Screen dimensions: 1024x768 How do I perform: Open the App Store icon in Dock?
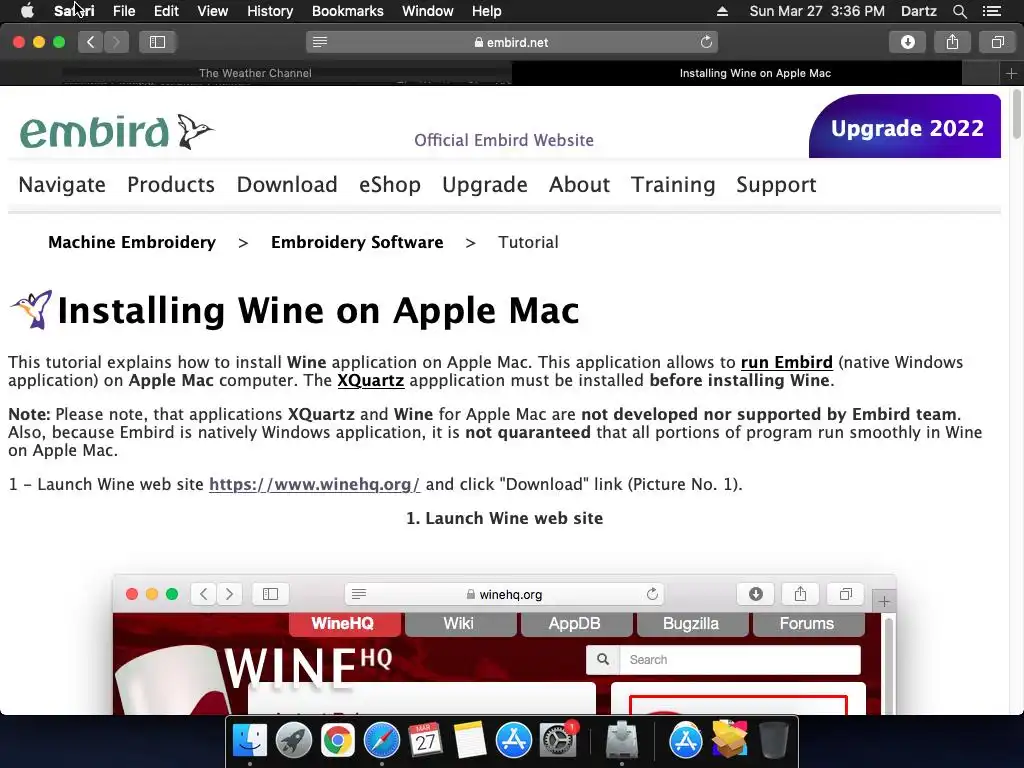513,740
